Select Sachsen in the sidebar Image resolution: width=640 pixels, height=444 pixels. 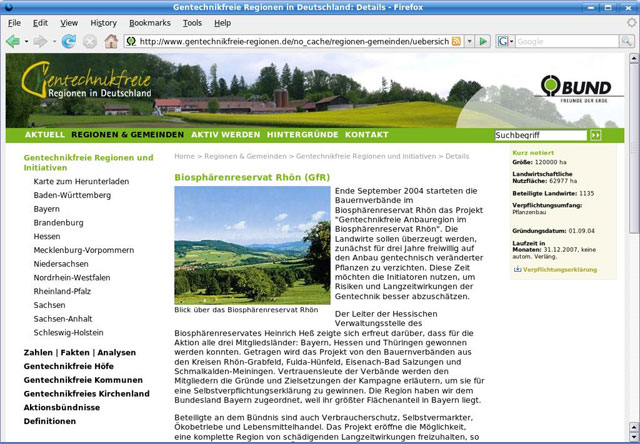pyautogui.click(x=49, y=305)
